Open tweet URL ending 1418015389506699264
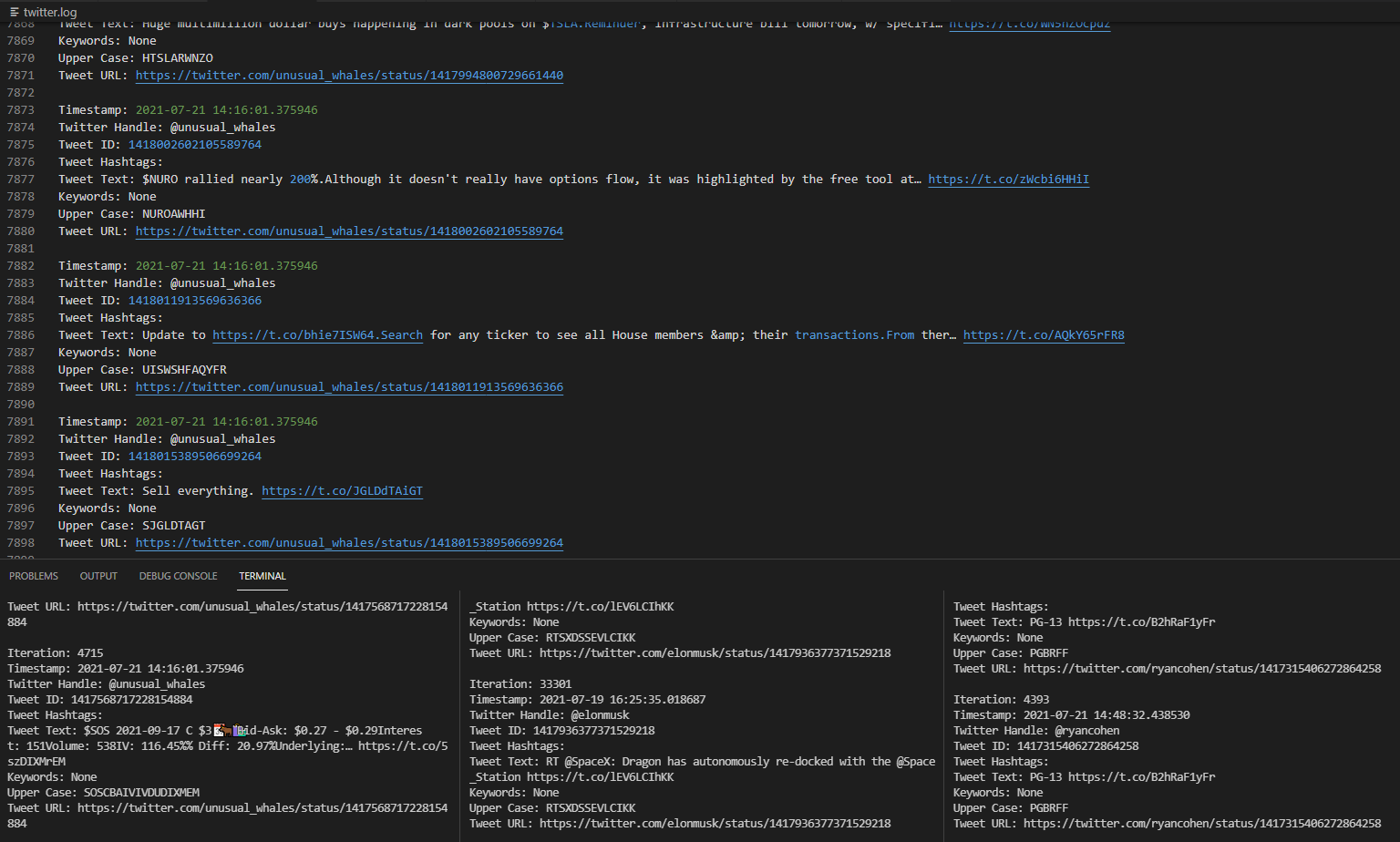Screen dimensions: 1400x842 click(x=349, y=543)
